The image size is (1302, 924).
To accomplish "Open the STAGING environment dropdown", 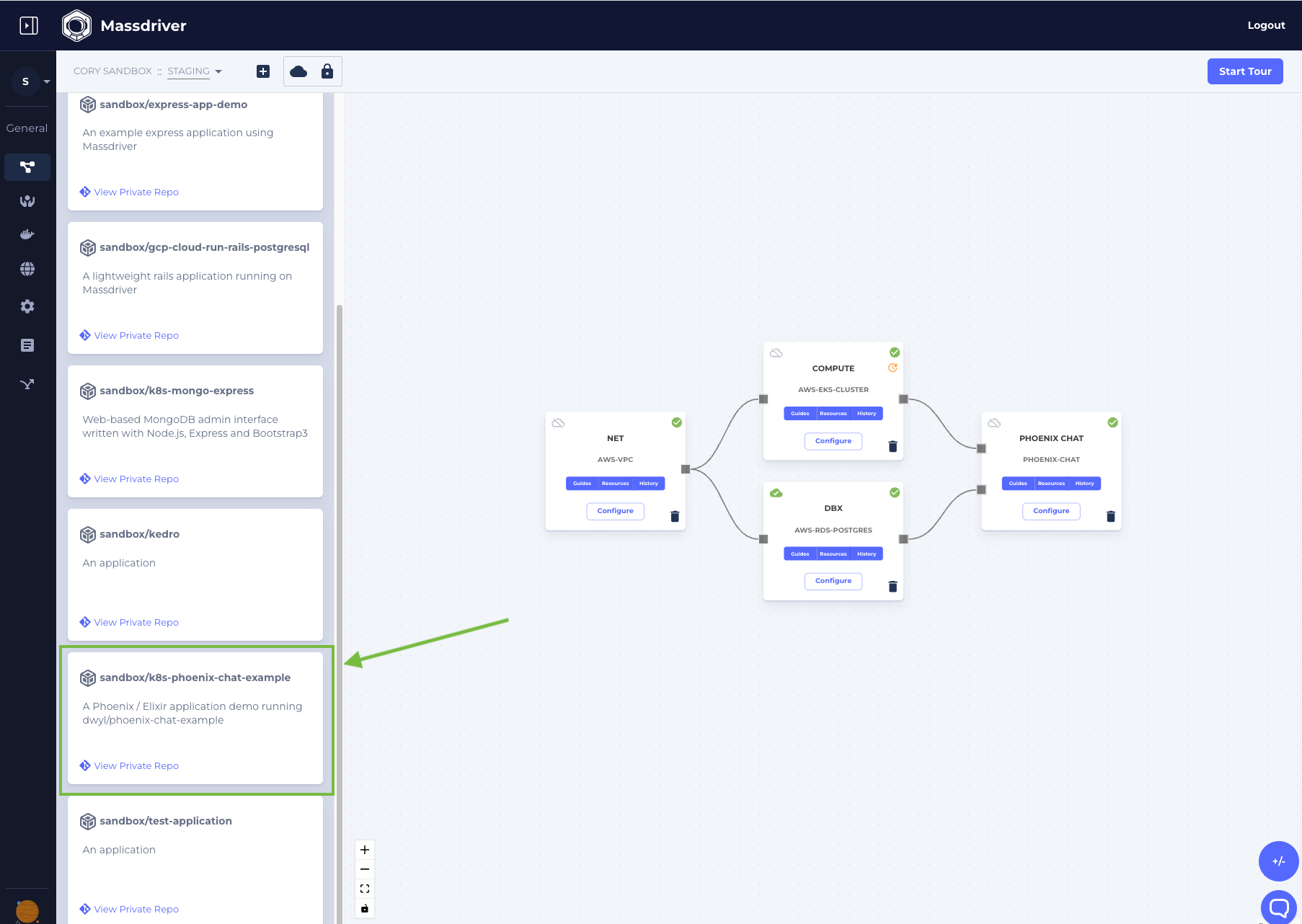I will click(x=195, y=71).
